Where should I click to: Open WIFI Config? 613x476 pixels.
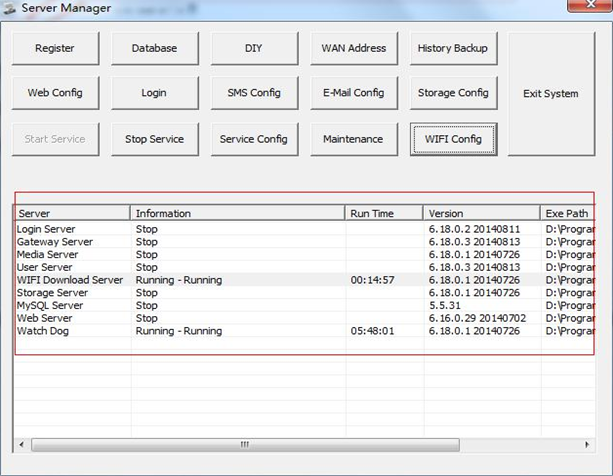[x=453, y=139]
